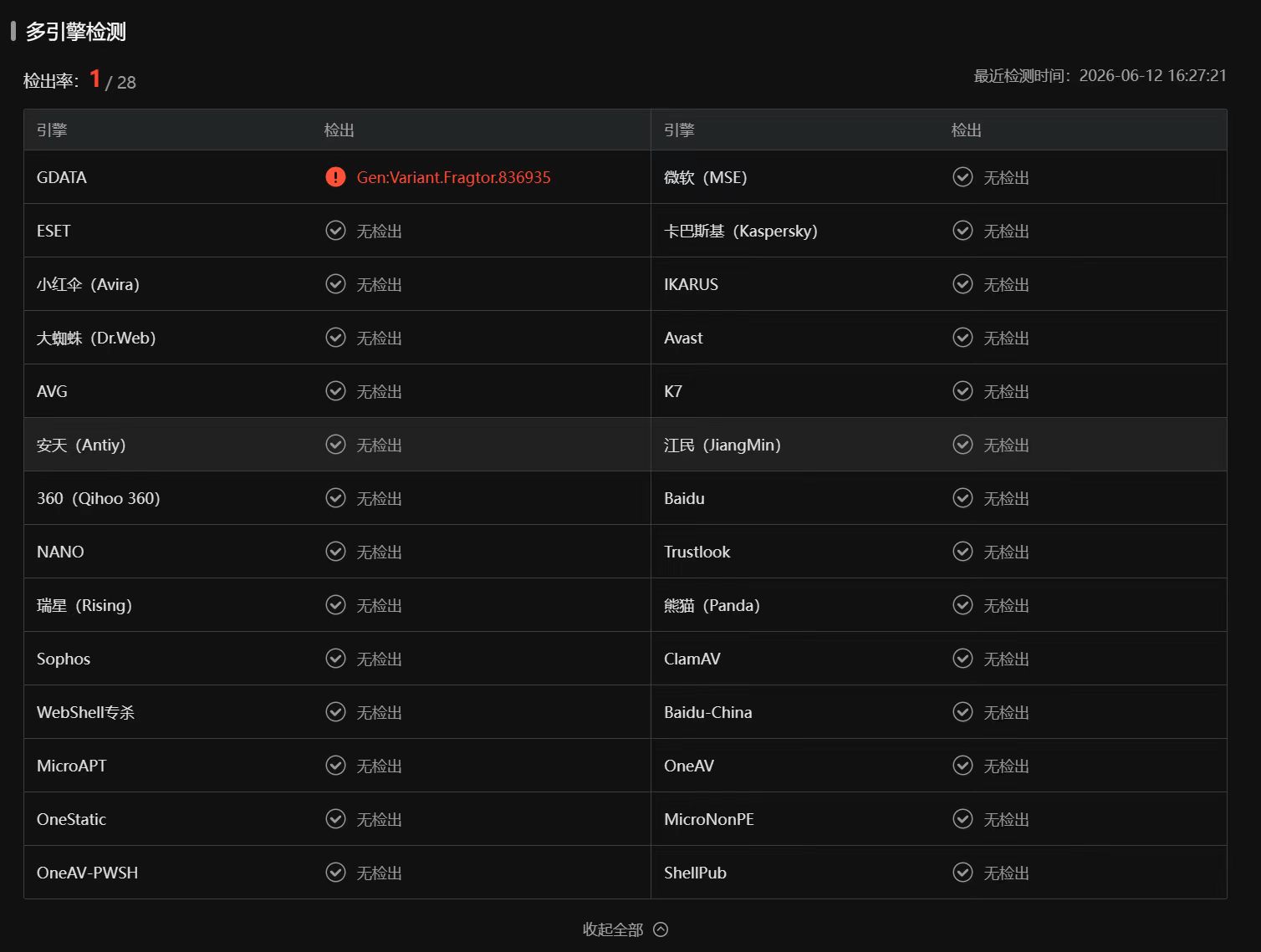Image resolution: width=1261 pixels, height=952 pixels.
Task: Click the check icon in the Dr.Web row
Action: click(x=335, y=338)
